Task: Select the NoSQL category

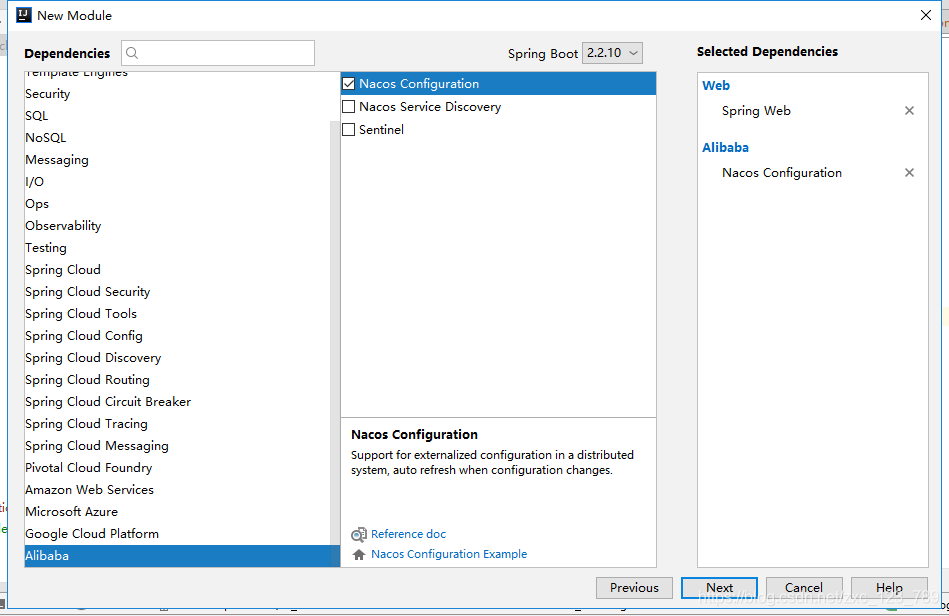Action: tap(182, 138)
